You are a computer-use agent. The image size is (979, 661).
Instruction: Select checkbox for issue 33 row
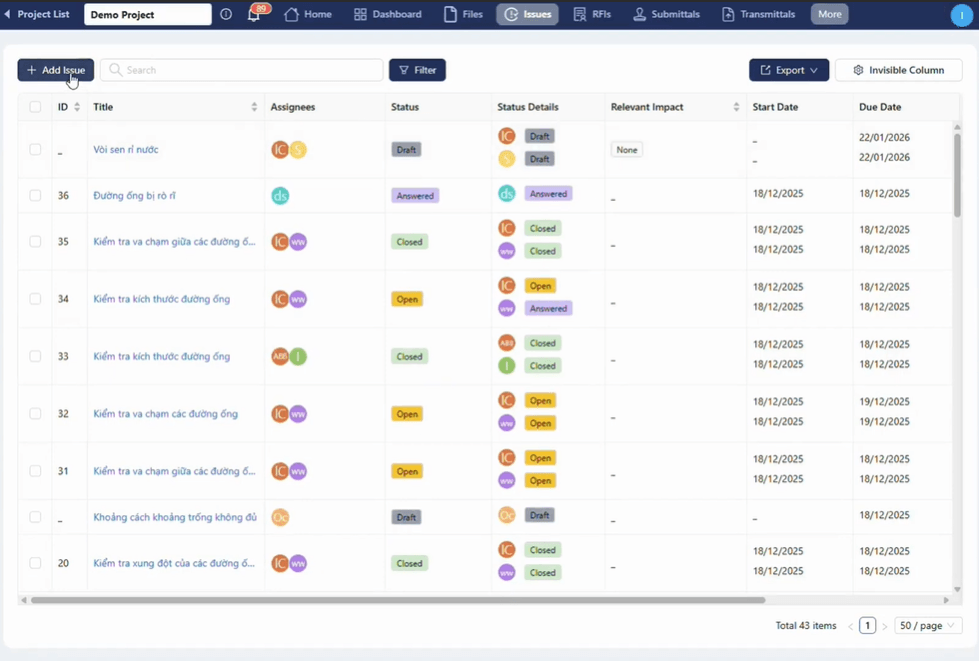pyautogui.click(x=35, y=356)
